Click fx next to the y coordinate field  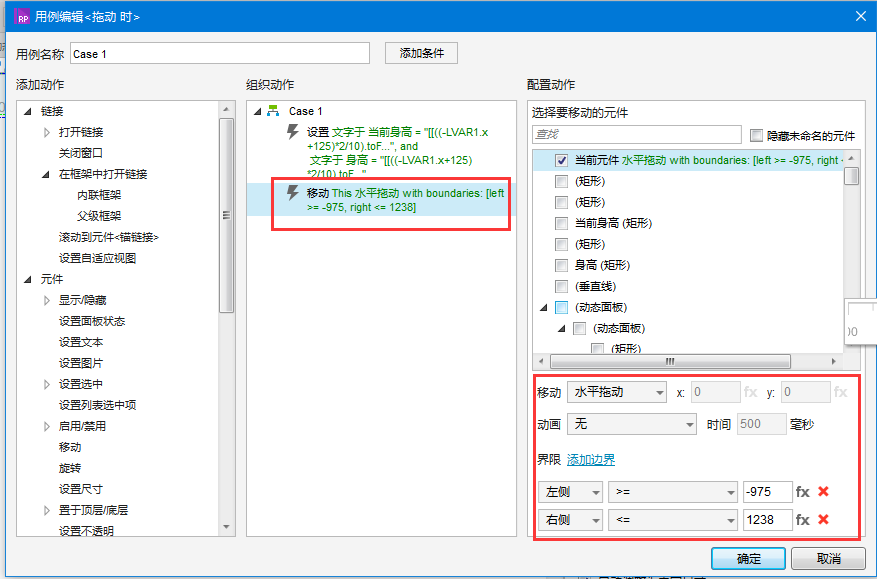(845, 392)
